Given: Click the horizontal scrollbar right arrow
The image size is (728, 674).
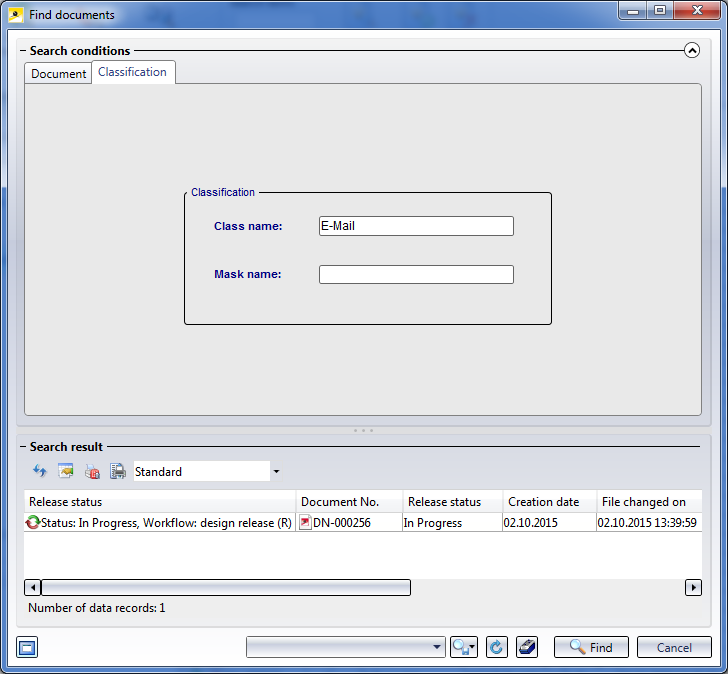Looking at the screenshot, I should pyautogui.click(x=693, y=587).
